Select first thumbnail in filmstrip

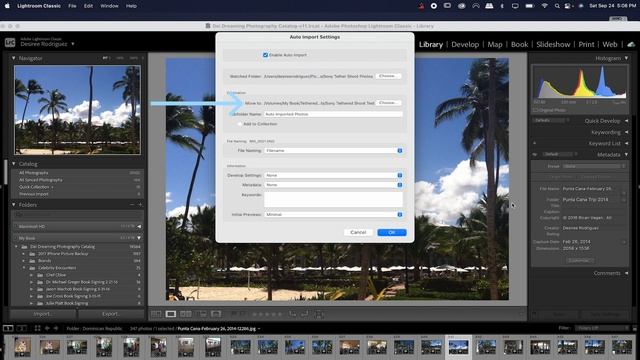tap(22, 347)
